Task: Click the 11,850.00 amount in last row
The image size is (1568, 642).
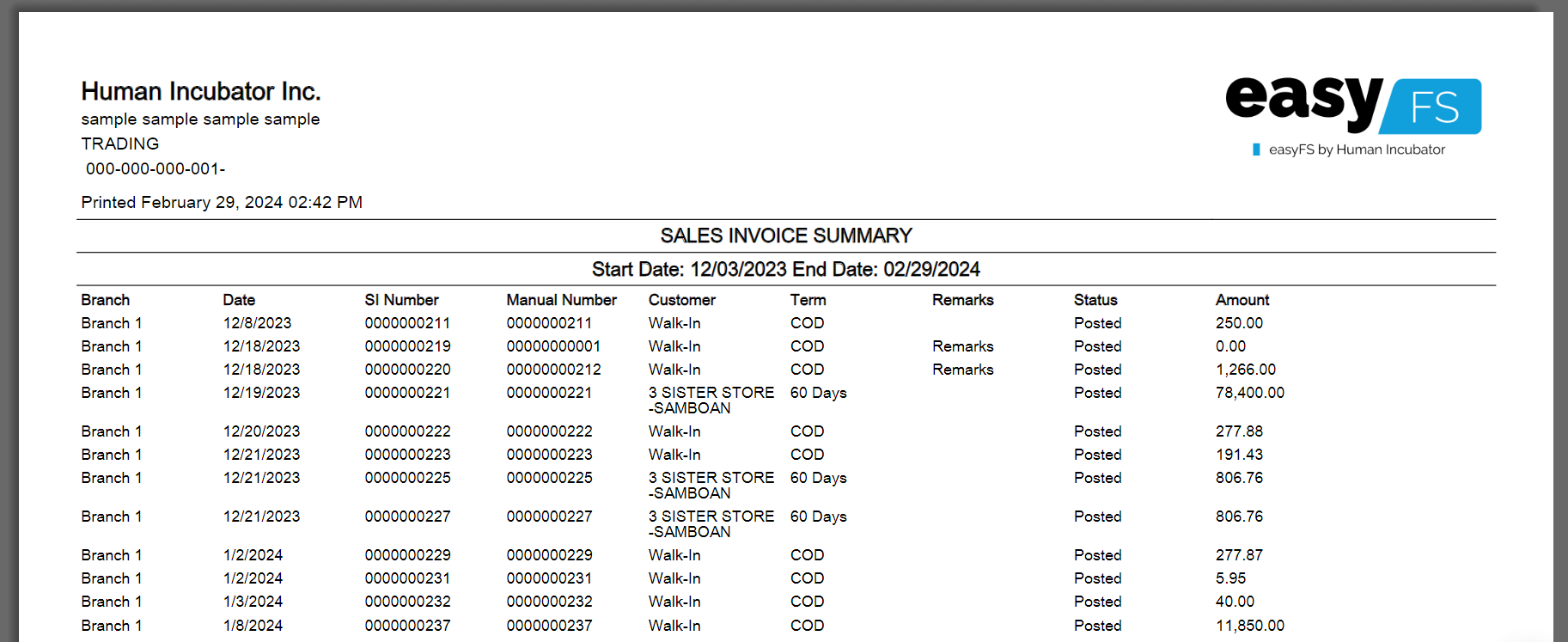Action: [x=1249, y=626]
